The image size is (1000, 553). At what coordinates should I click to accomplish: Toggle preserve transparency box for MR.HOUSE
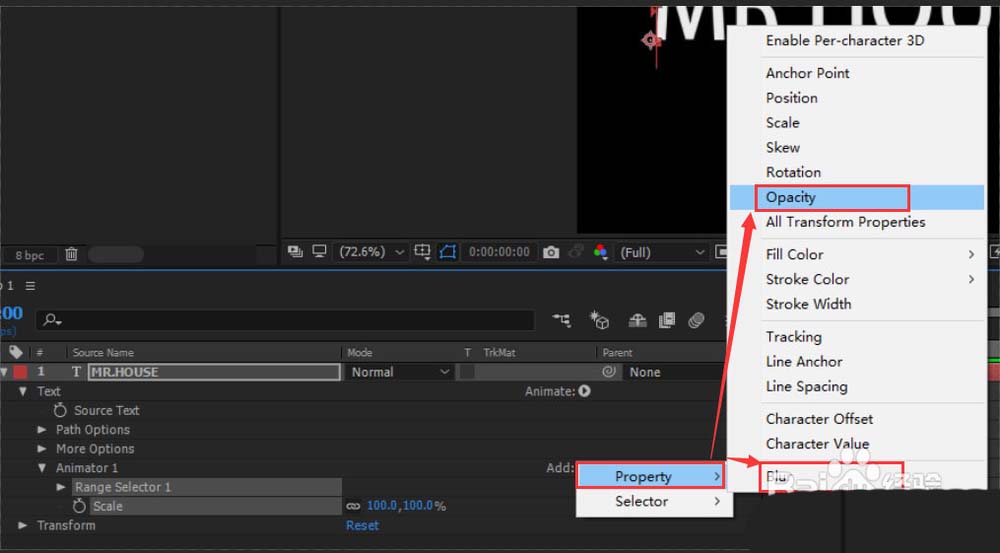coord(467,372)
